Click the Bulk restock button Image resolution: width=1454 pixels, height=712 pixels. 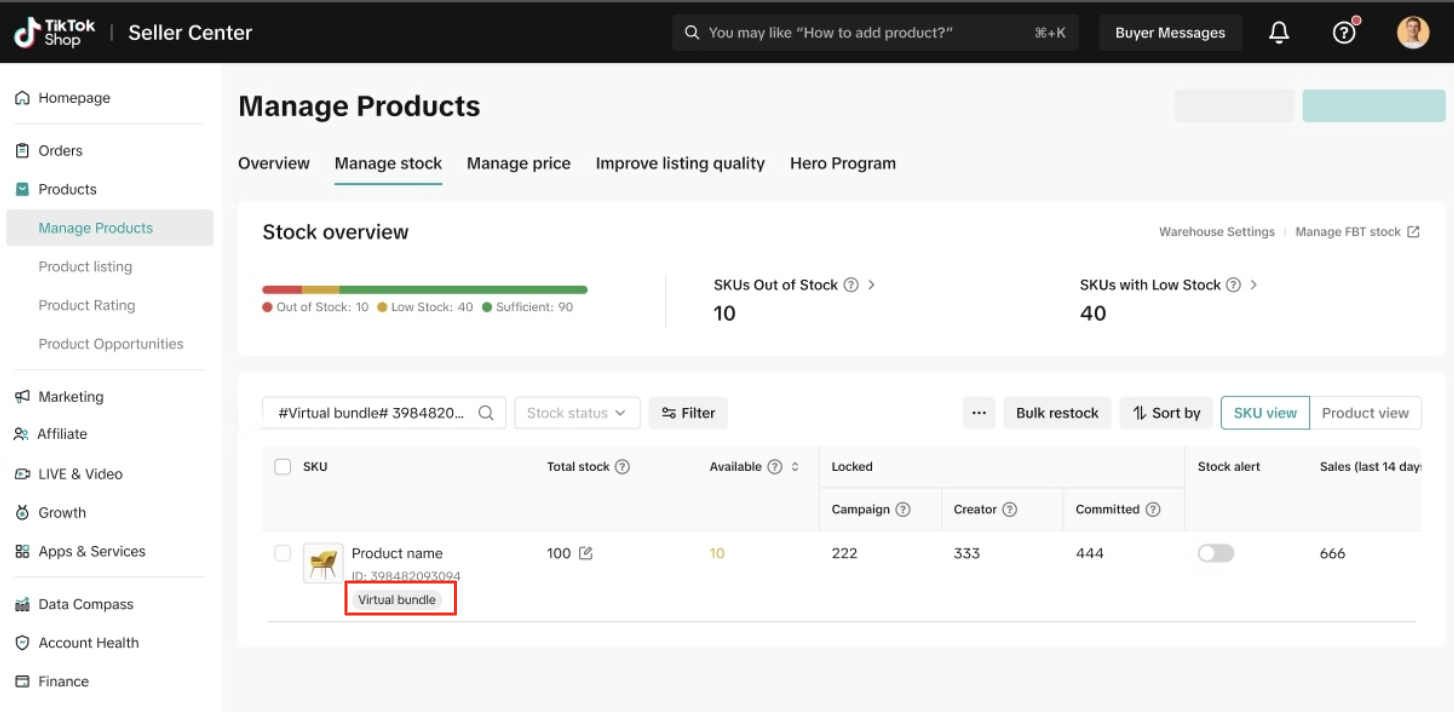coord(1057,413)
